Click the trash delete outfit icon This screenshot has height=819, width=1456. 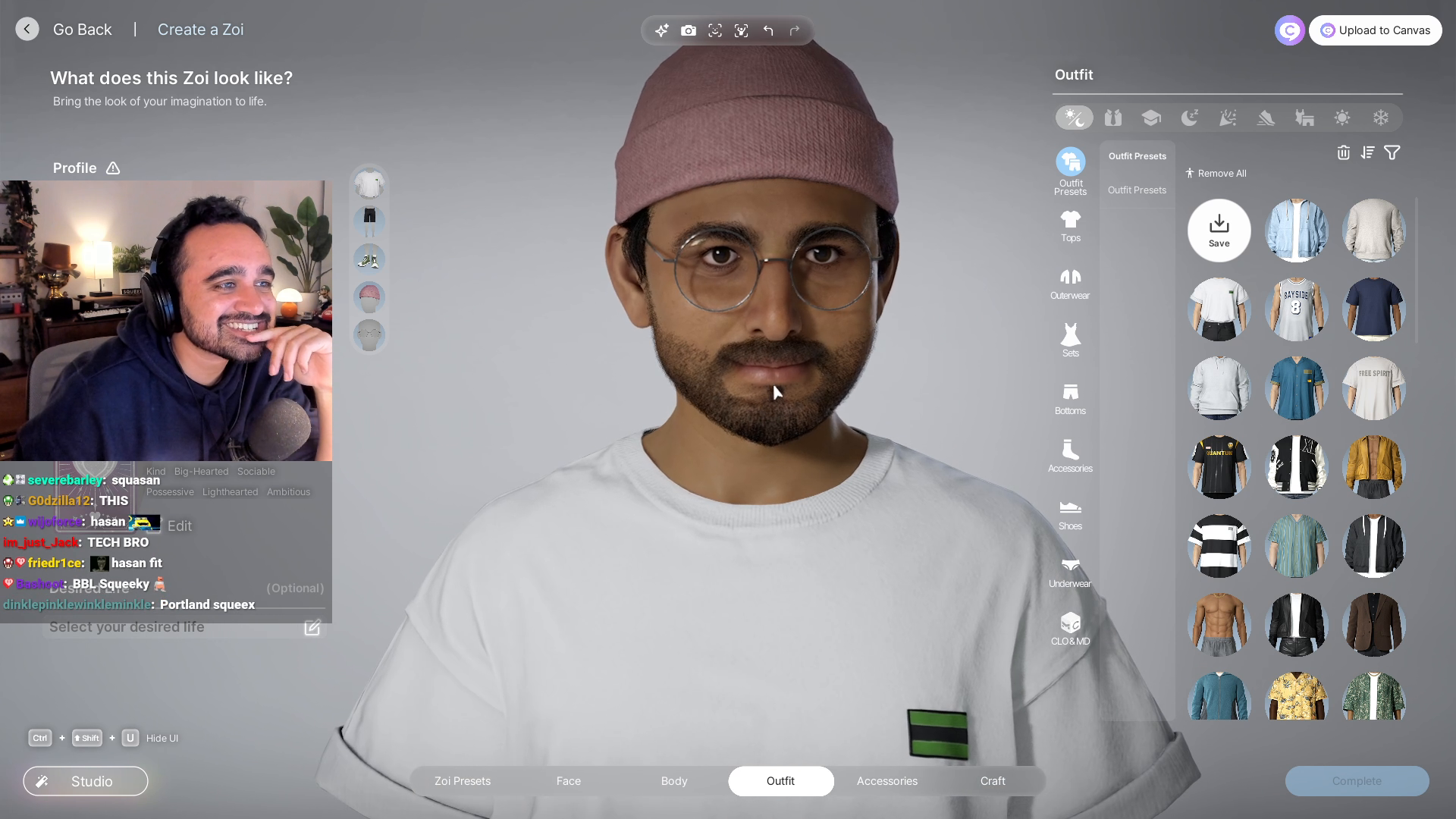(x=1343, y=153)
